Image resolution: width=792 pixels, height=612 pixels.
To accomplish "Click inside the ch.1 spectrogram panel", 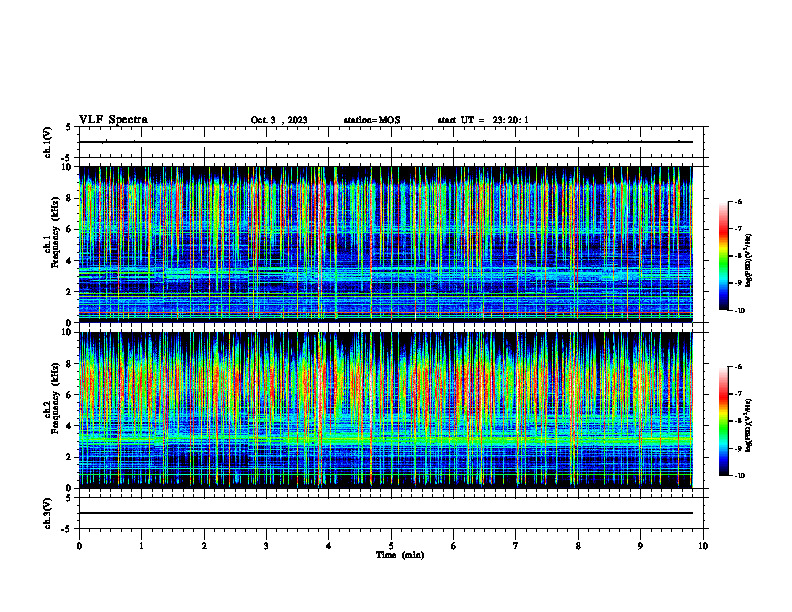I will click(385, 244).
